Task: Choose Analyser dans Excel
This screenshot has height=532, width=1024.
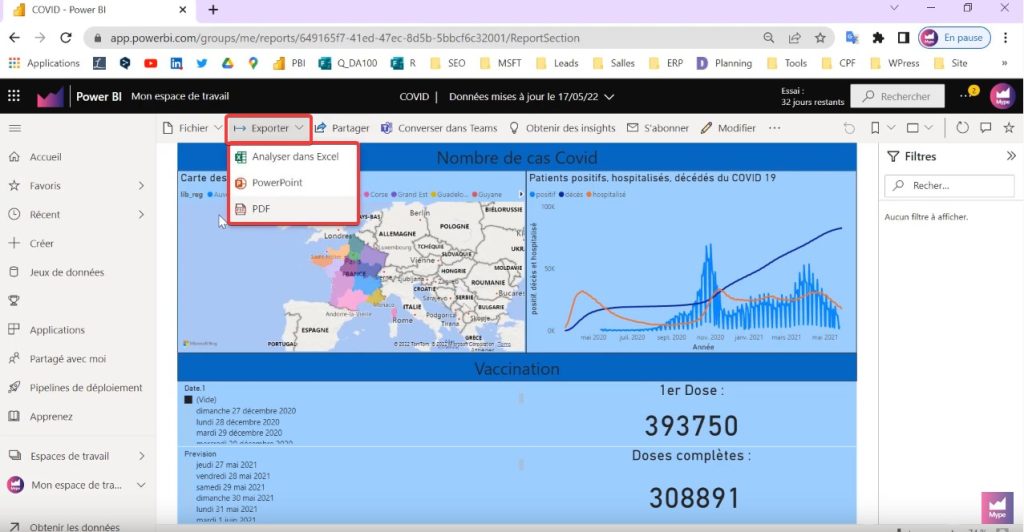Action: 295,156
